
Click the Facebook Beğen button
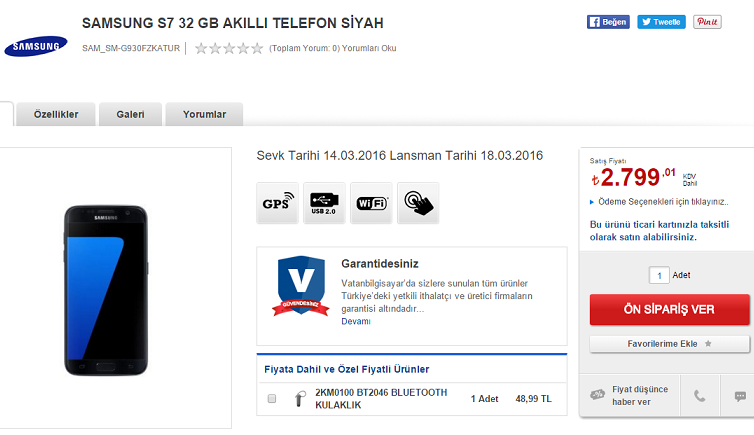click(x=608, y=22)
